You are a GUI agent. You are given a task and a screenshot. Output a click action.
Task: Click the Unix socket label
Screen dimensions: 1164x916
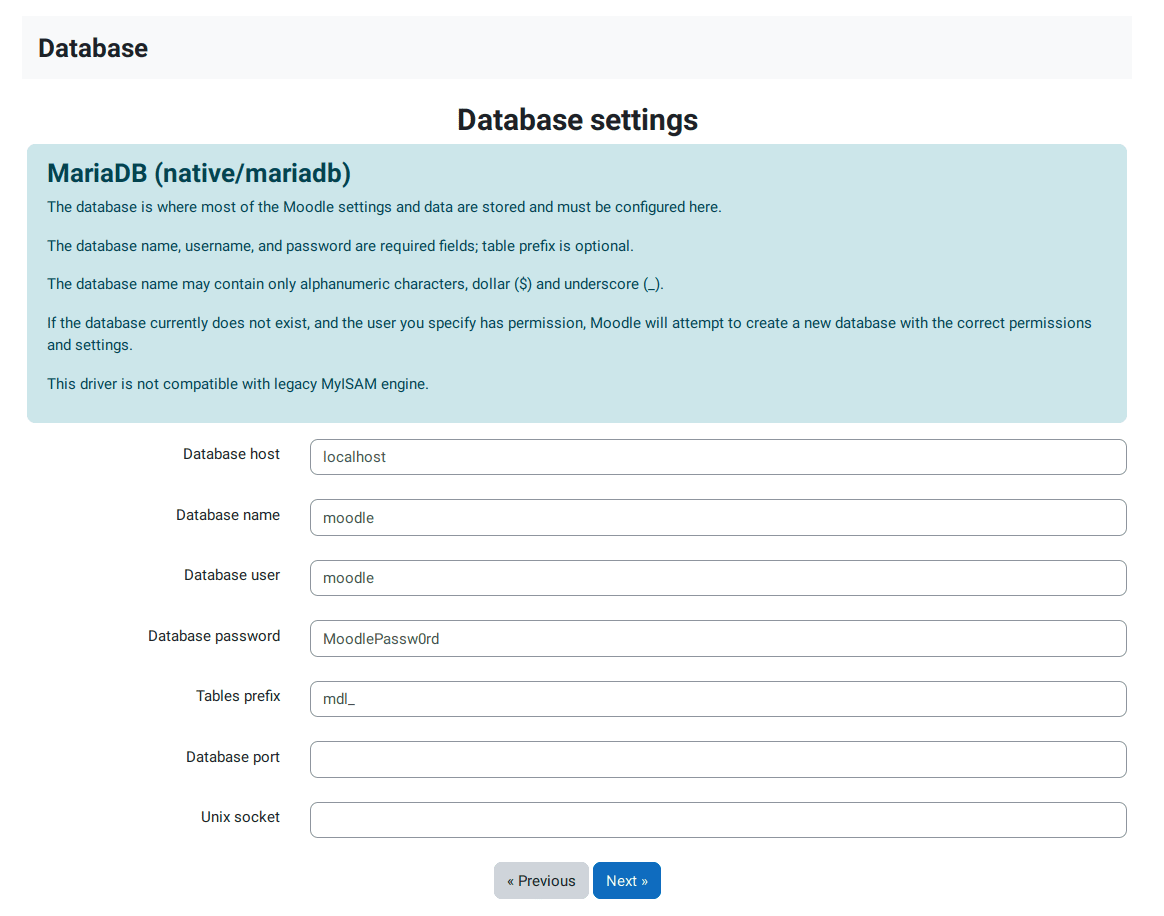(241, 817)
